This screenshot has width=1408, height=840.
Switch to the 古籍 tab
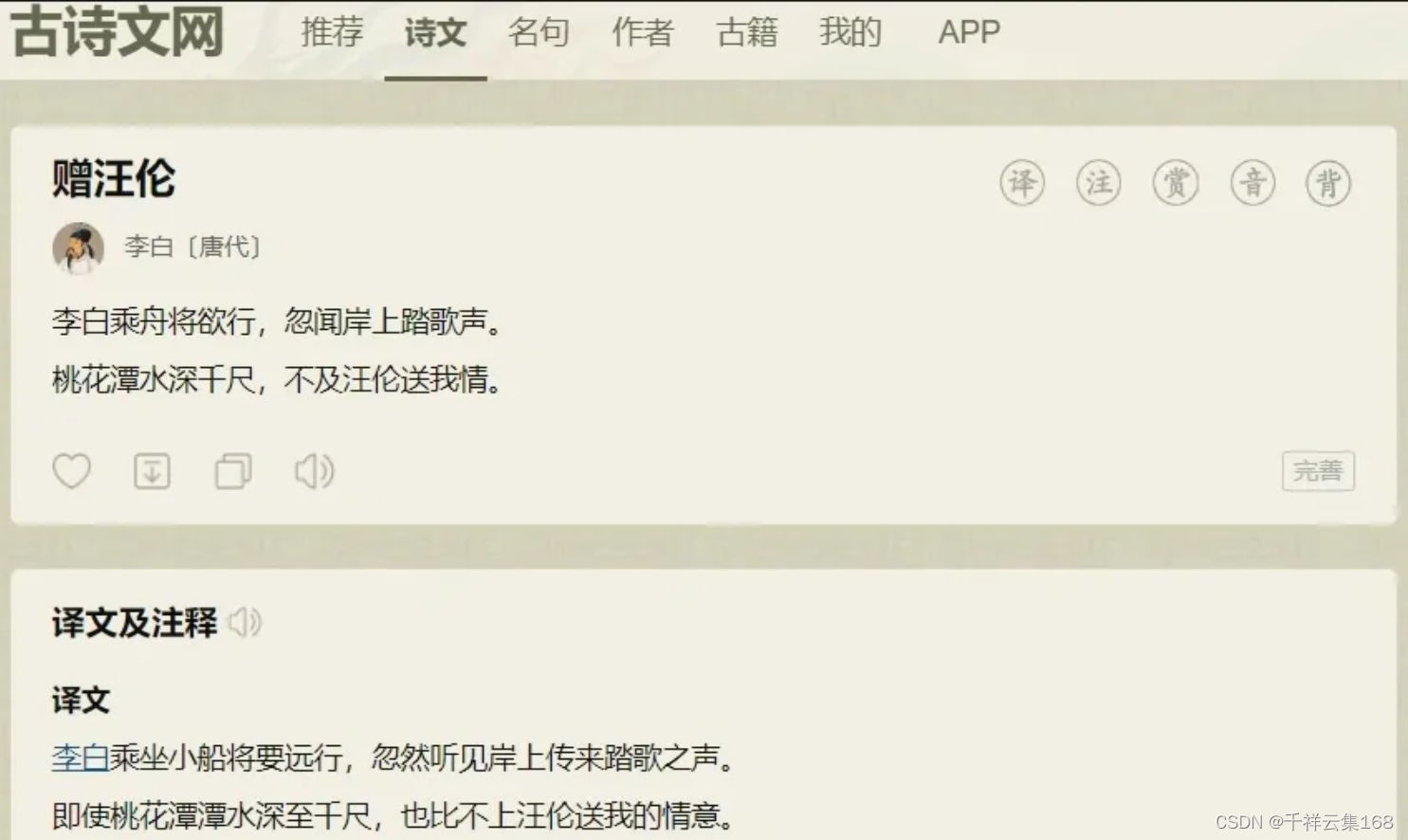point(747,32)
